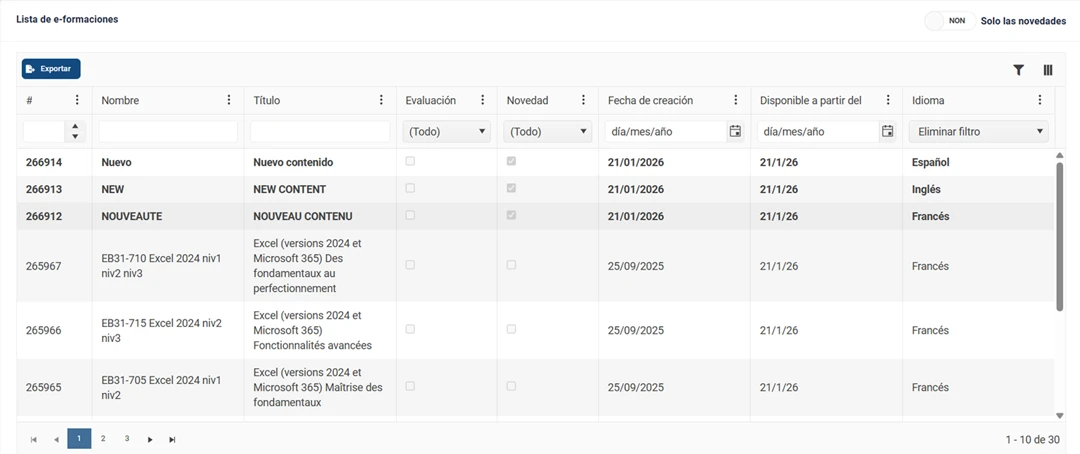Sort by Título column header
The image size is (1080, 454).
coord(267,101)
